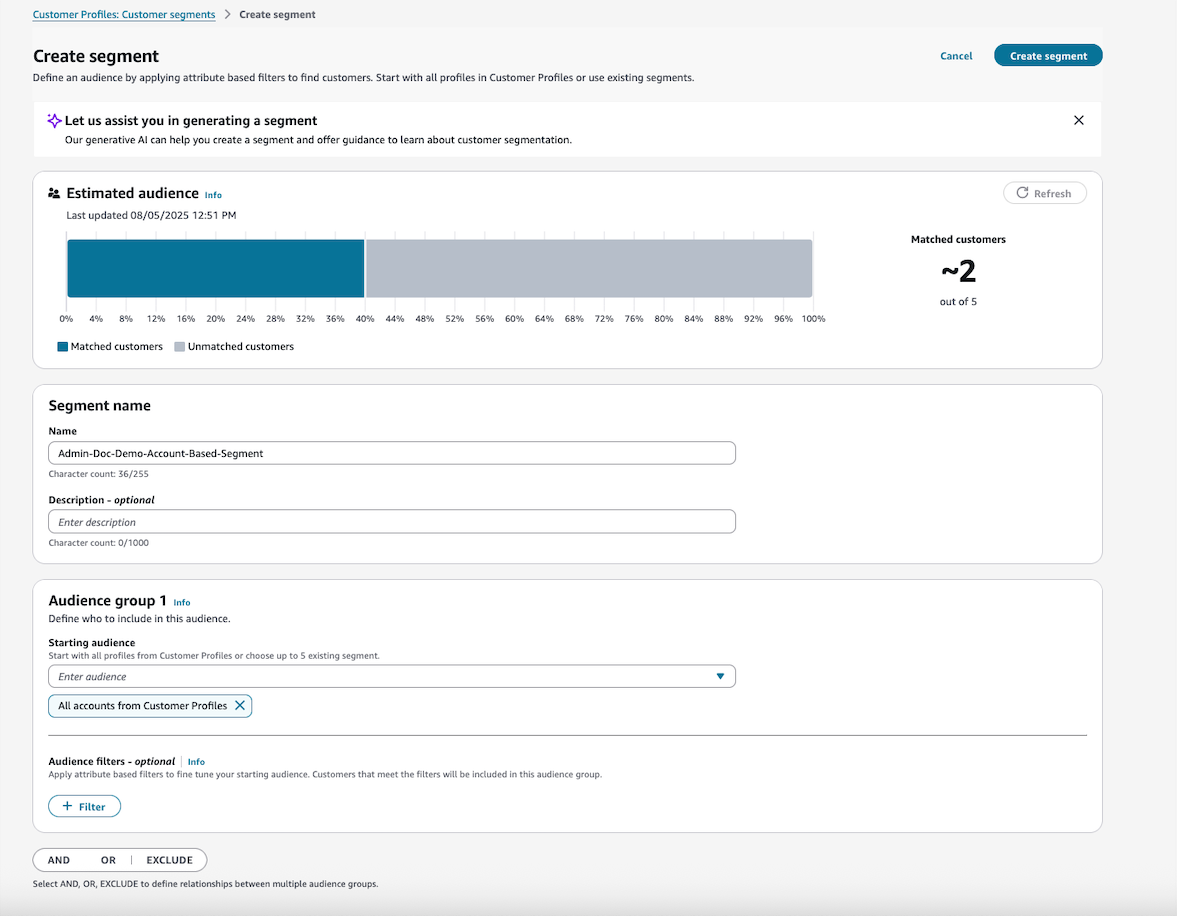Remove the 'All accounts from Customer Profiles' token
1177x916 pixels.
pyautogui.click(x=239, y=705)
